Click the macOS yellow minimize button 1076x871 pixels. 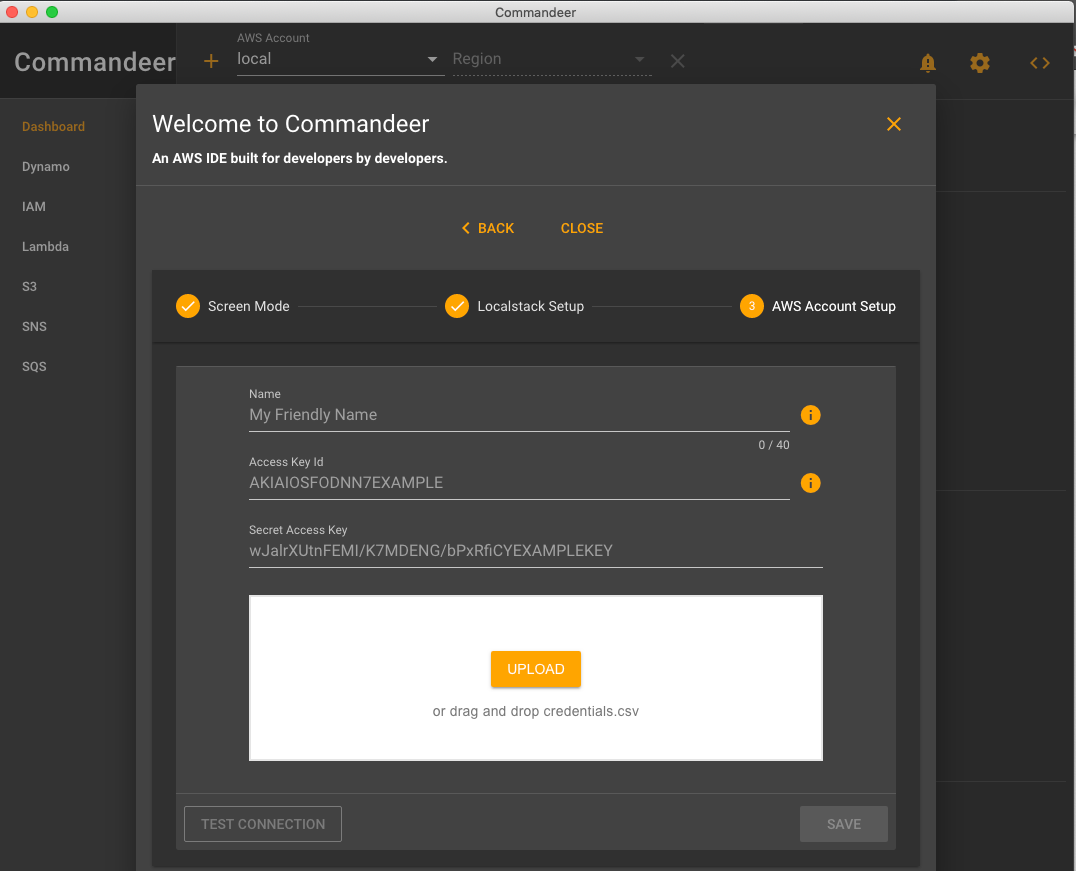tap(32, 12)
